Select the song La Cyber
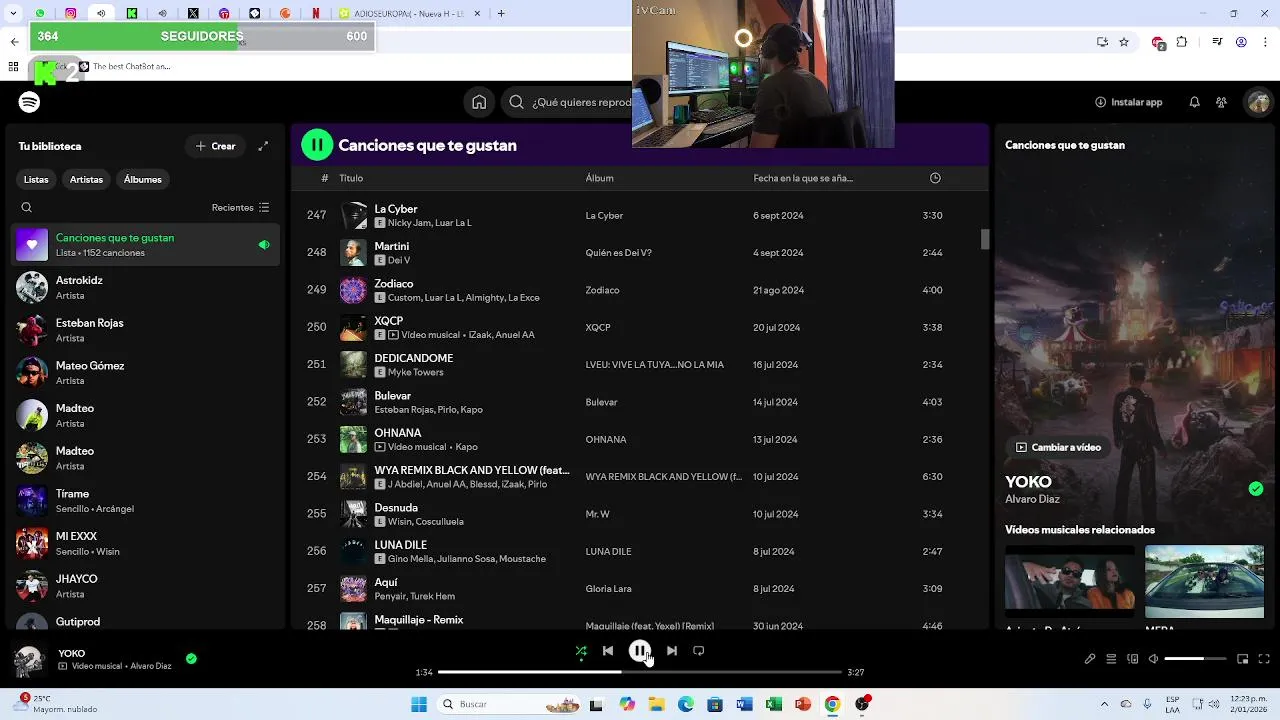Image resolution: width=1280 pixels, height=720 pixels. click(396, 209)
